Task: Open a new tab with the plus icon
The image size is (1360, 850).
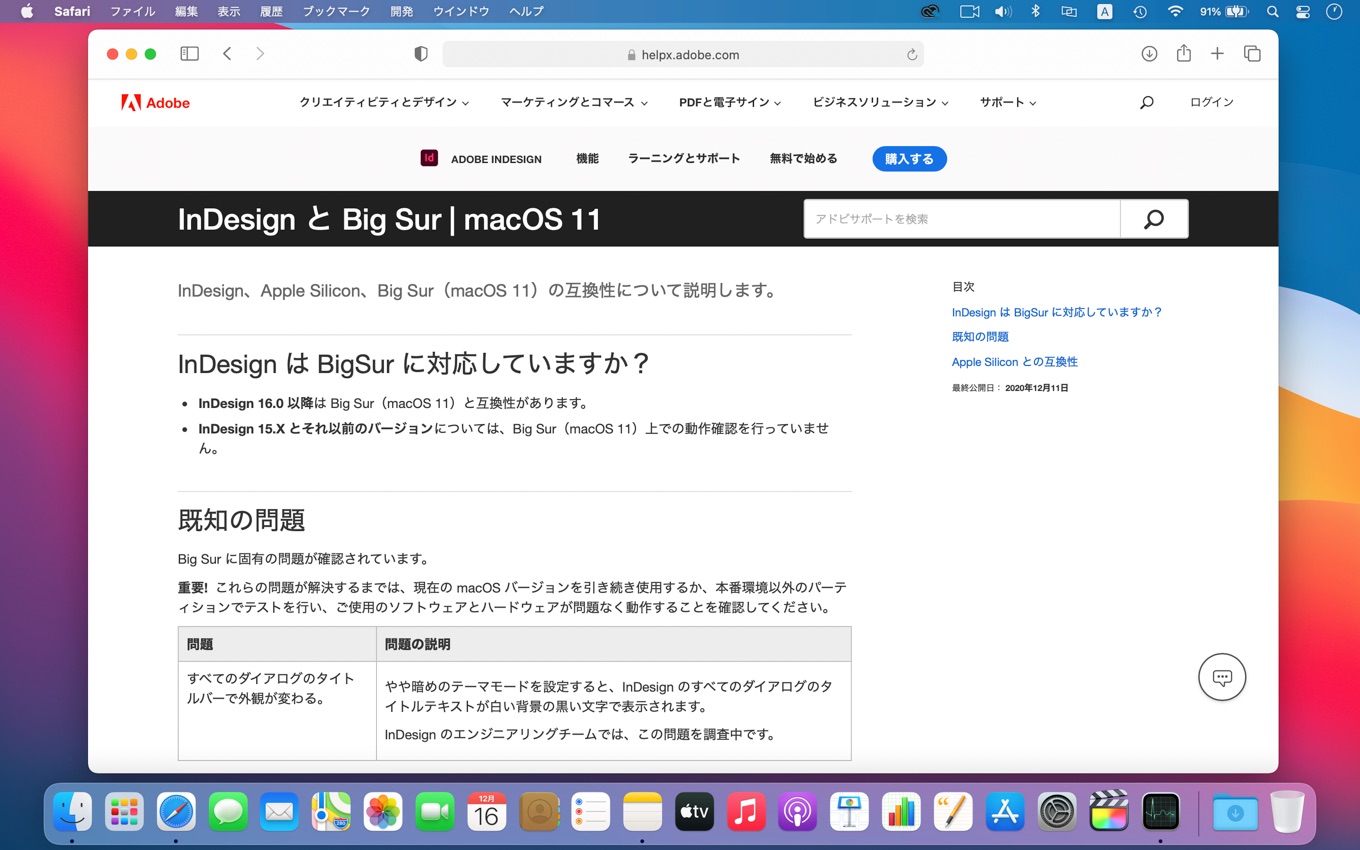Action: coord(1217,54)
